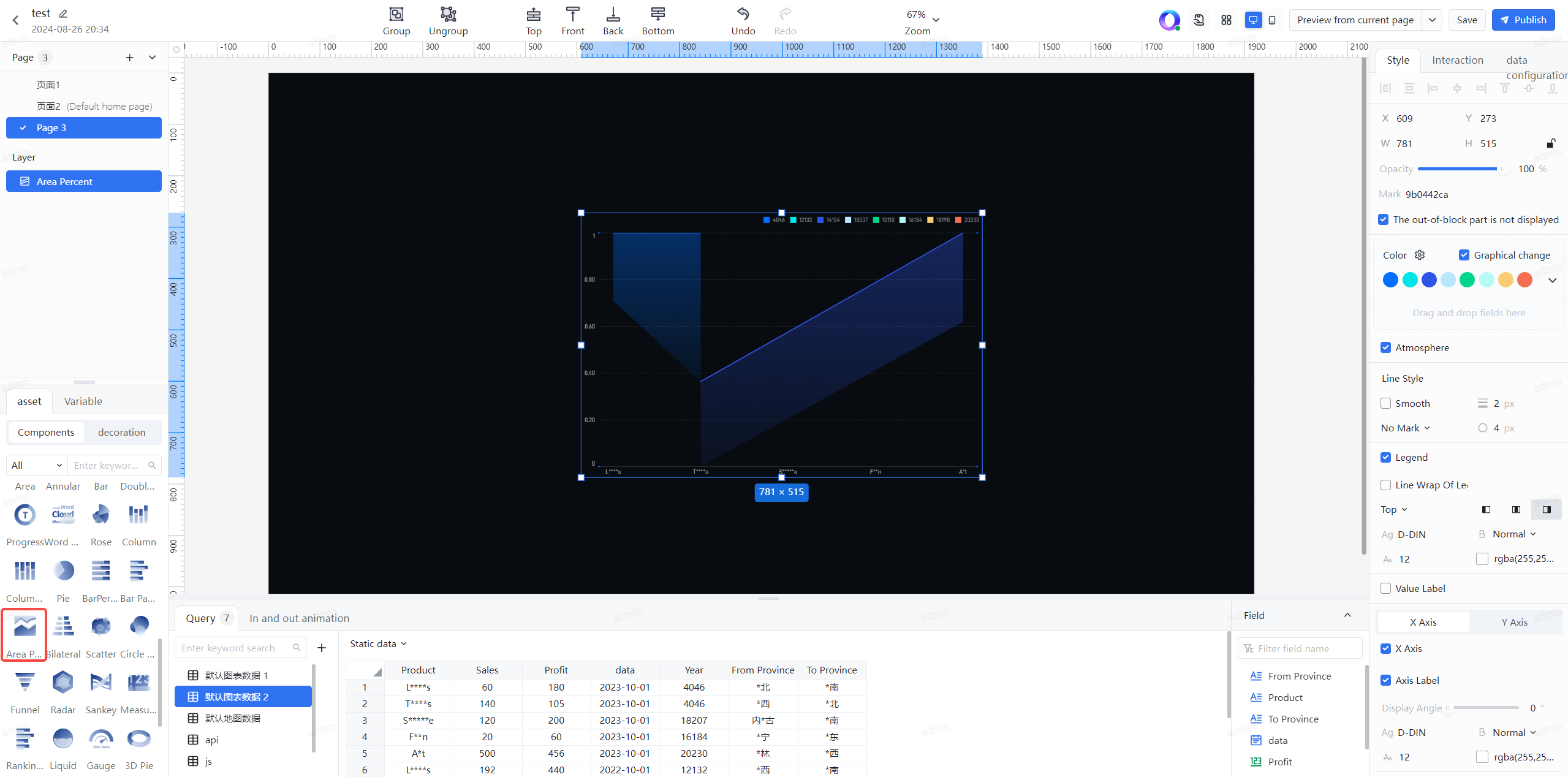
Task: Enable the Smooth line checkbox
Action: tap(1386, 403)
